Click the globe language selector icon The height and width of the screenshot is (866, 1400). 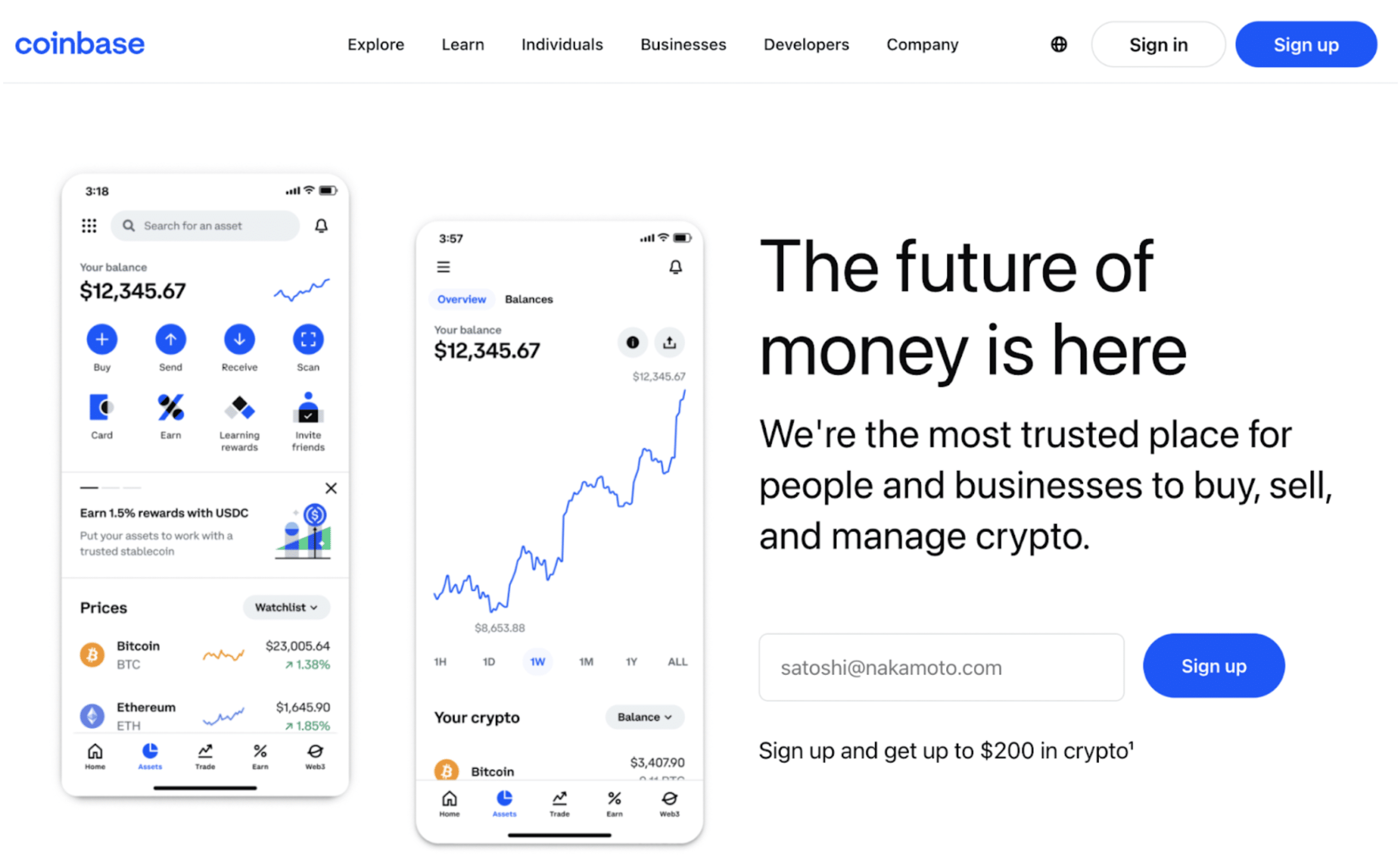coord(1059,43)
